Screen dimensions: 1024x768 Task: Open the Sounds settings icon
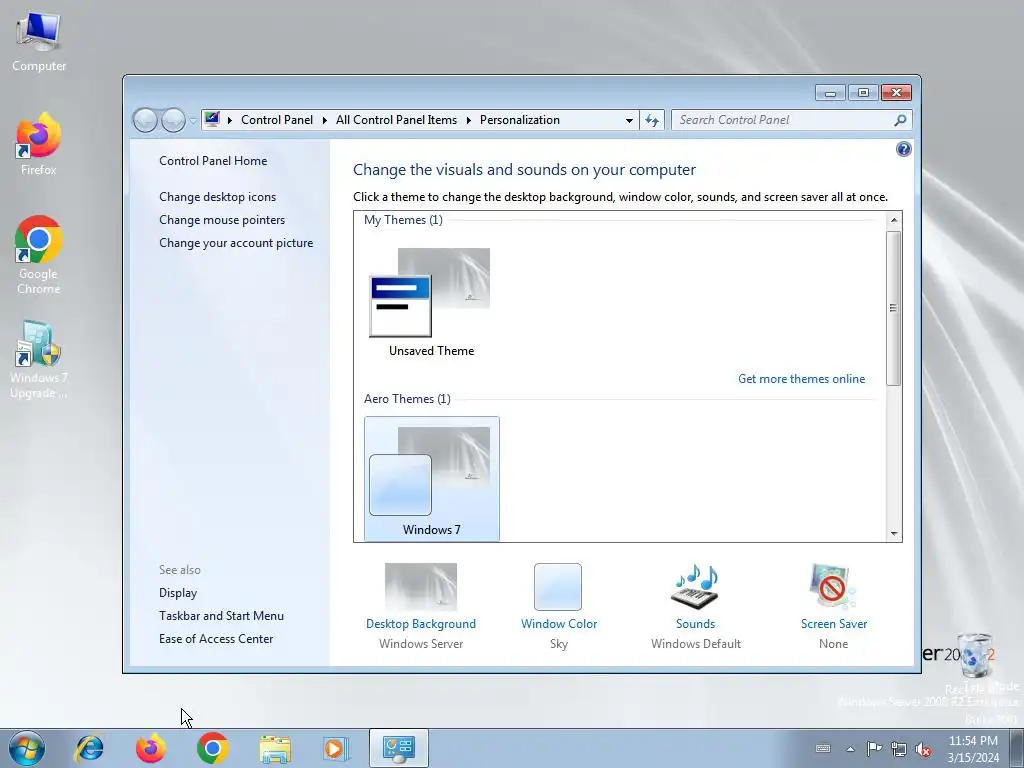tap(696, 586)
